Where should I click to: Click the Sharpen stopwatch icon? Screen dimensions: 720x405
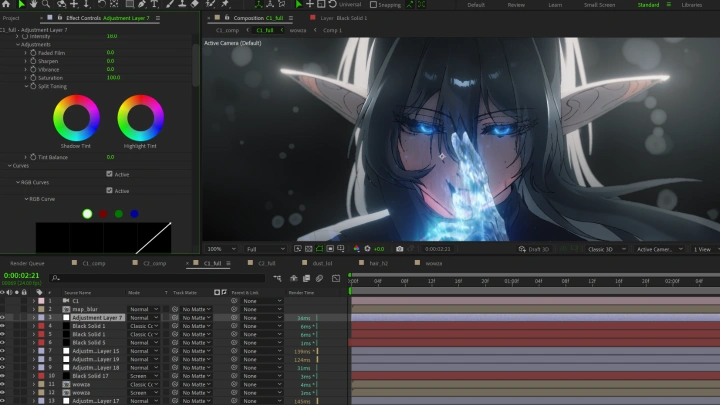[x=33, y=61]
